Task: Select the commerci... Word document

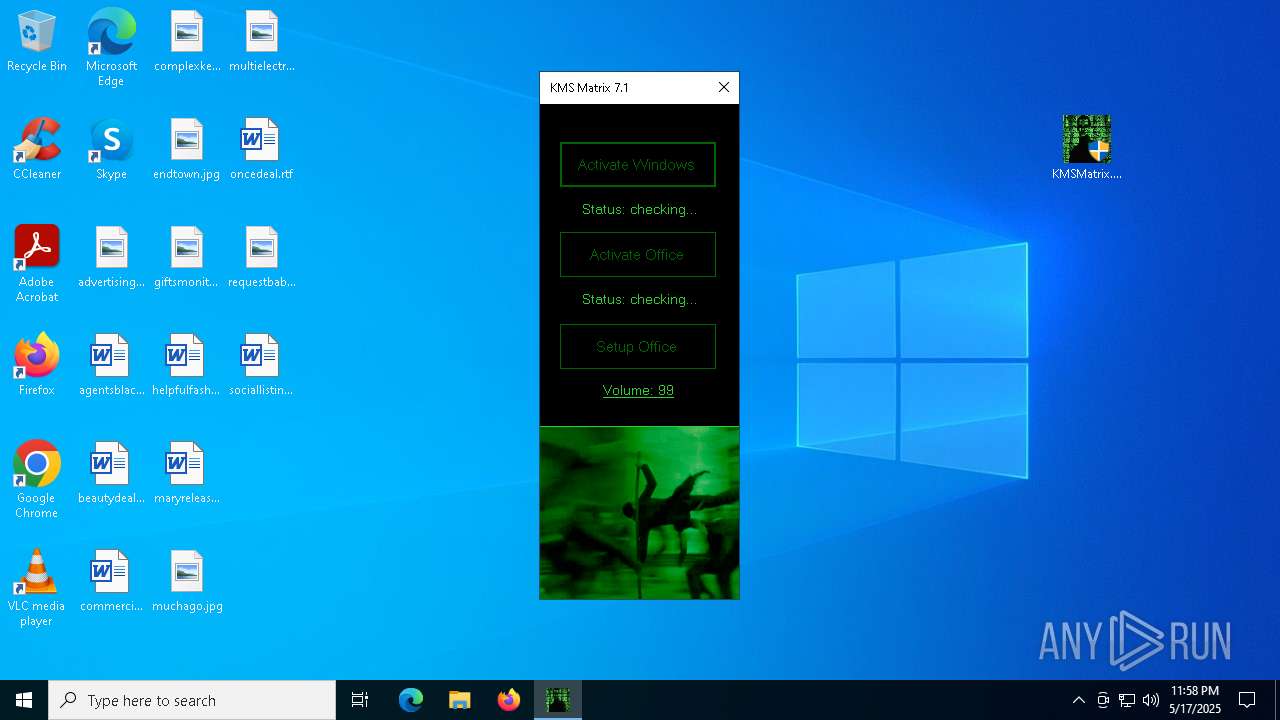Action: [x=111, y=582]
